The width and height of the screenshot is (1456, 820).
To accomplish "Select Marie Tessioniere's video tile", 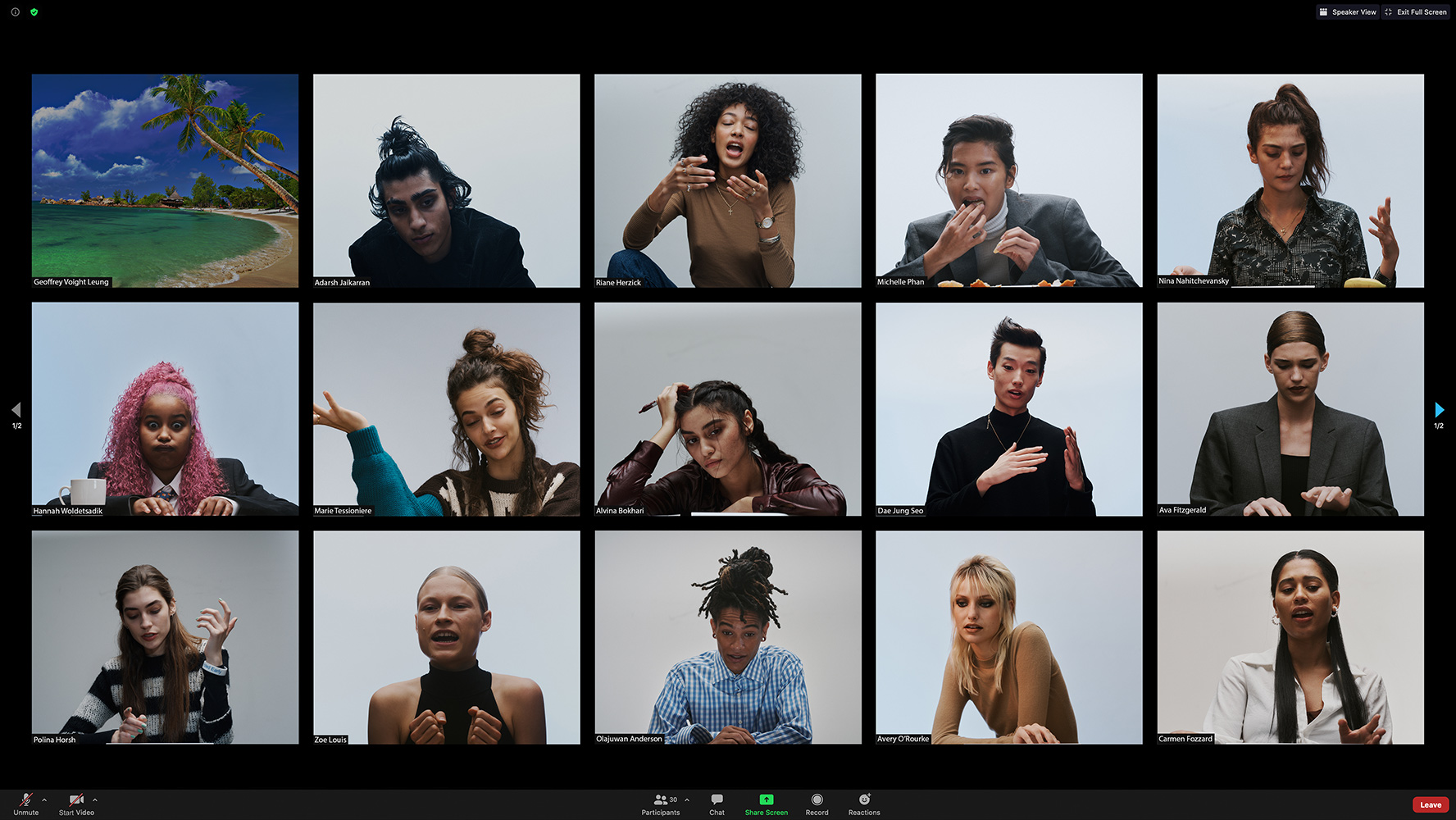I will [446, 409].
